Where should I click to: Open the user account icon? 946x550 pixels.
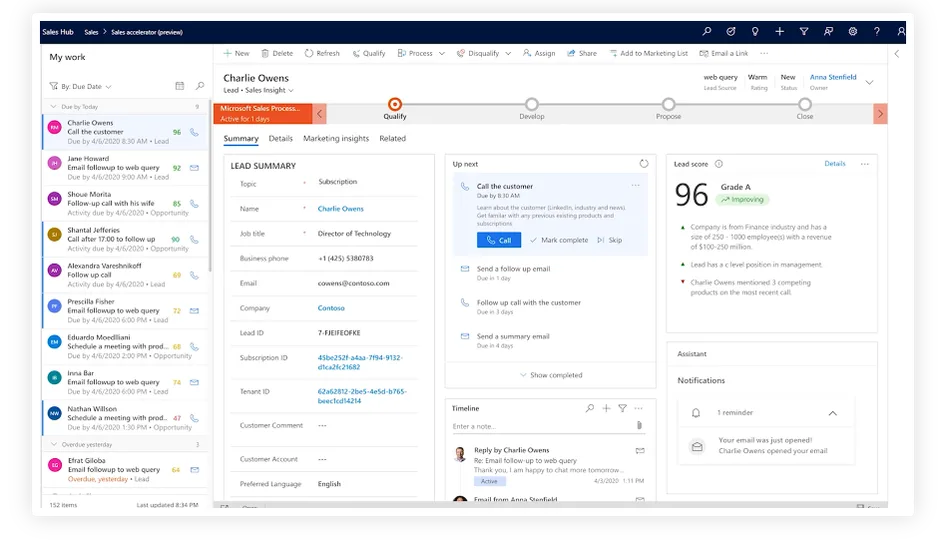coord(901,31)
